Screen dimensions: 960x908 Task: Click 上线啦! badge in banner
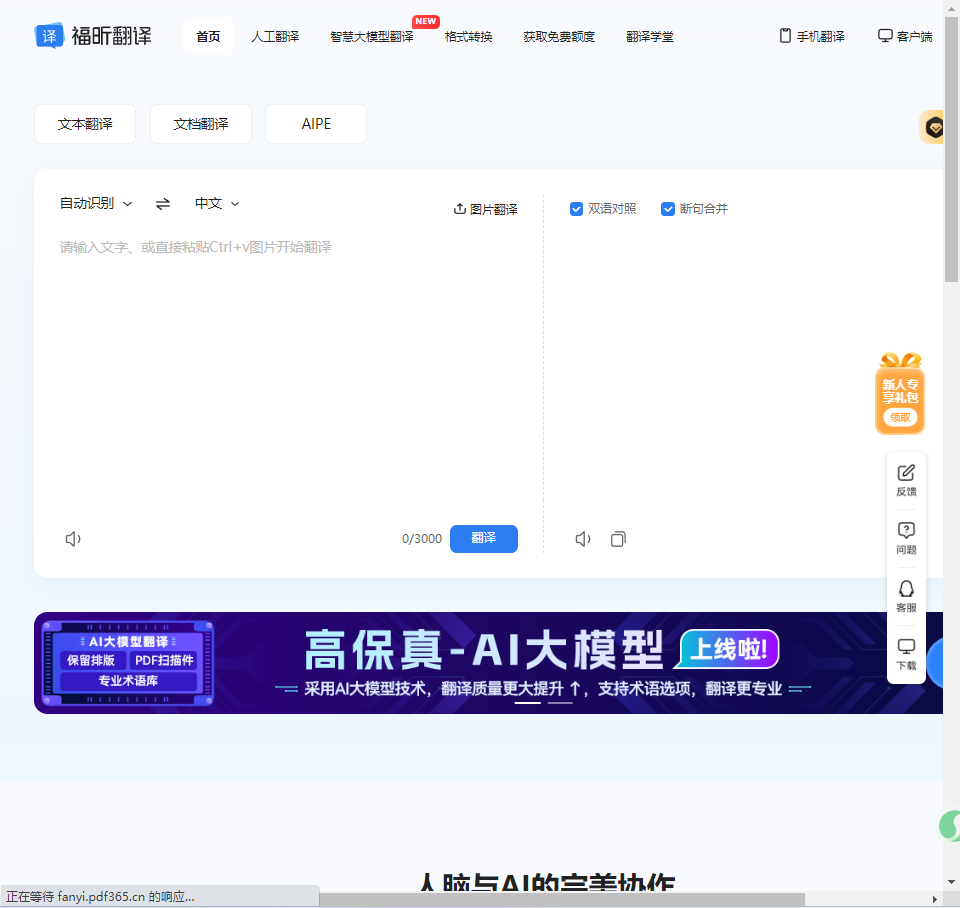[x=729, y=648]
